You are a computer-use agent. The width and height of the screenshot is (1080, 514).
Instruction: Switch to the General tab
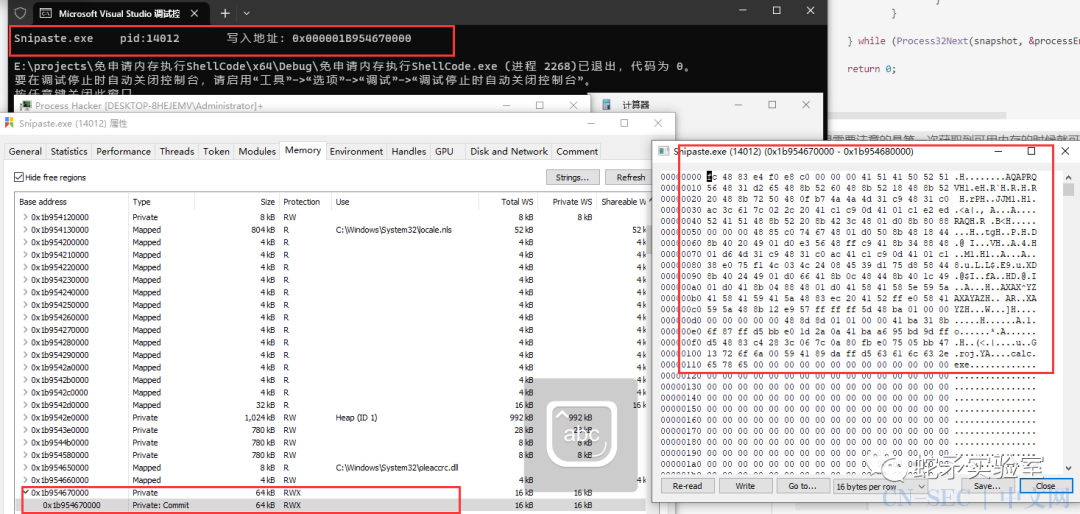click(25, 152)
